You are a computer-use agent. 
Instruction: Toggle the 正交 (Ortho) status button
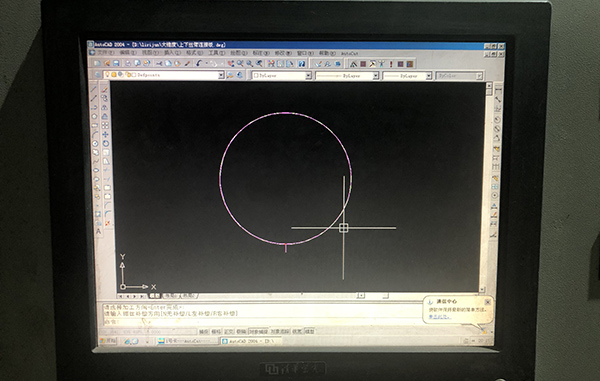(229, 331)
